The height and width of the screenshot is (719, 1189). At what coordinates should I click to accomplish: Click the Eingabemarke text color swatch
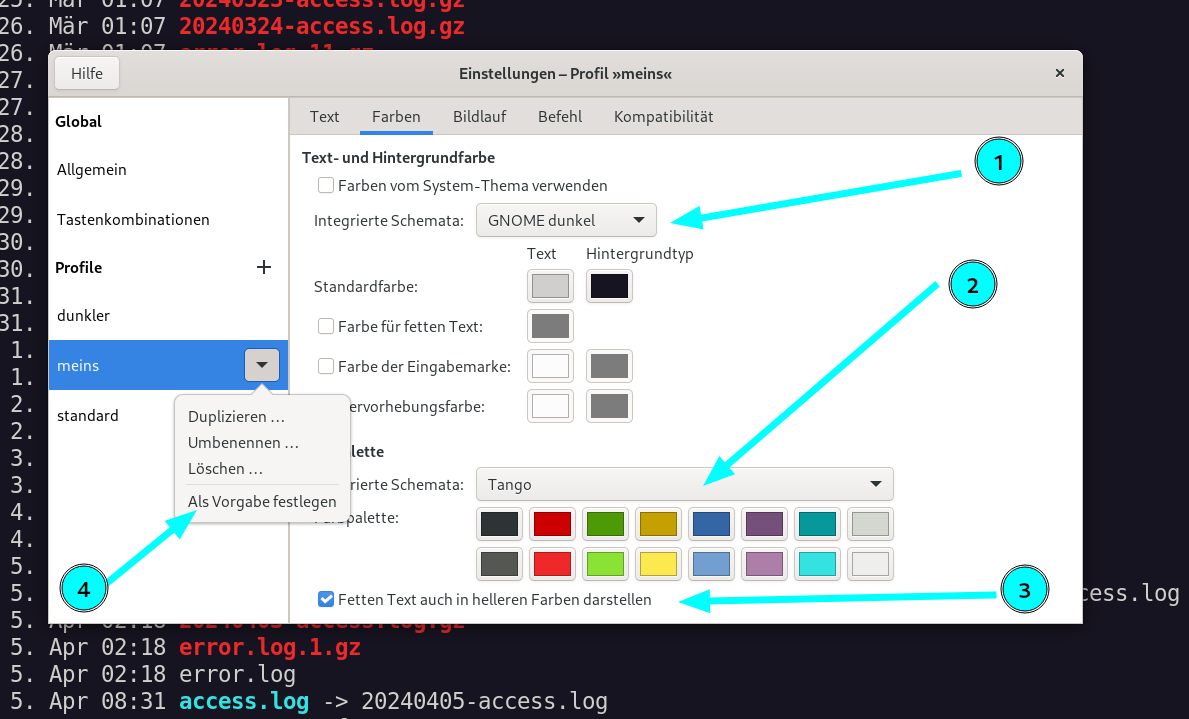coord(550,366)
